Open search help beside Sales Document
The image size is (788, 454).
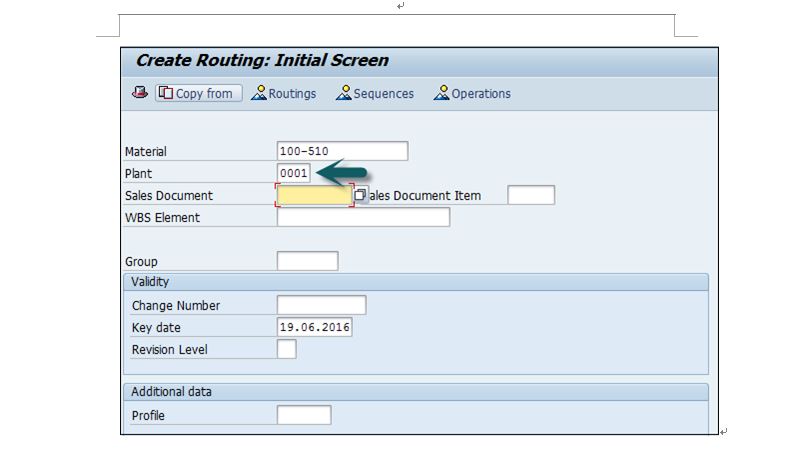click(x=360, y=195)
